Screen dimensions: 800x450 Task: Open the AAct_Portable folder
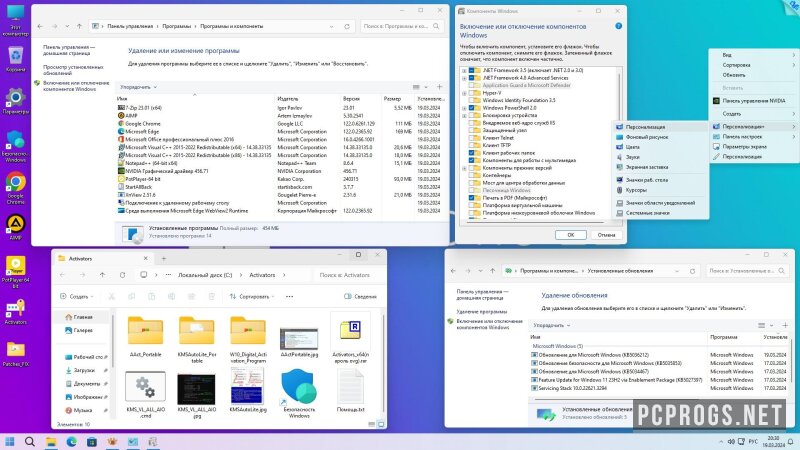[x=145, y=335]
